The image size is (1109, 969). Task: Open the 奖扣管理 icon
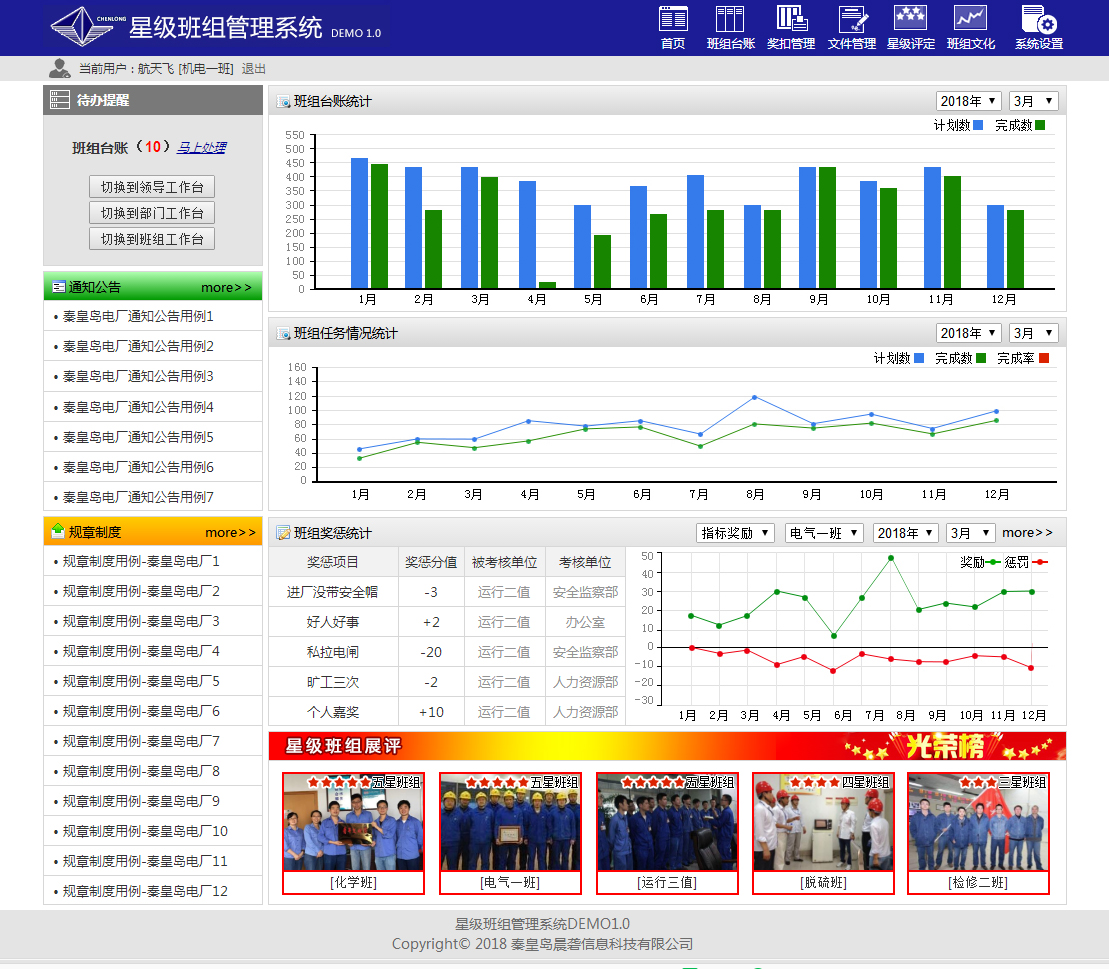pos(791,20)
